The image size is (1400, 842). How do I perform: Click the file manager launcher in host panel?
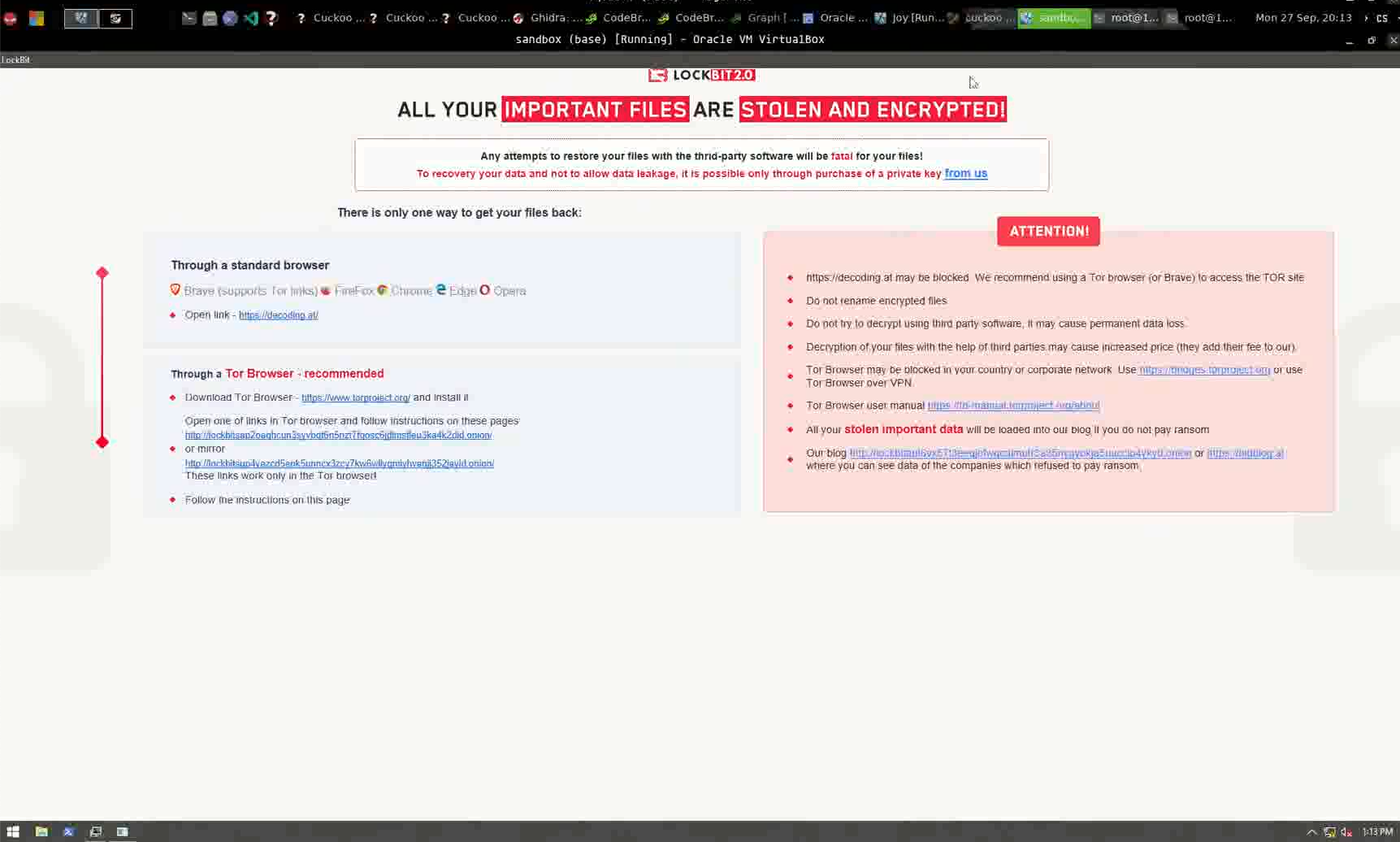(x=210, y=18)
